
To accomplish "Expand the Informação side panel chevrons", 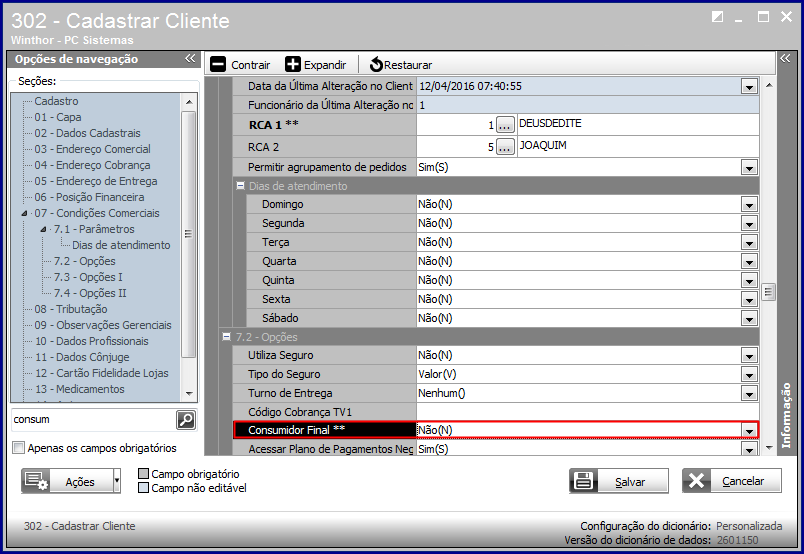I will tap(785, 58).
